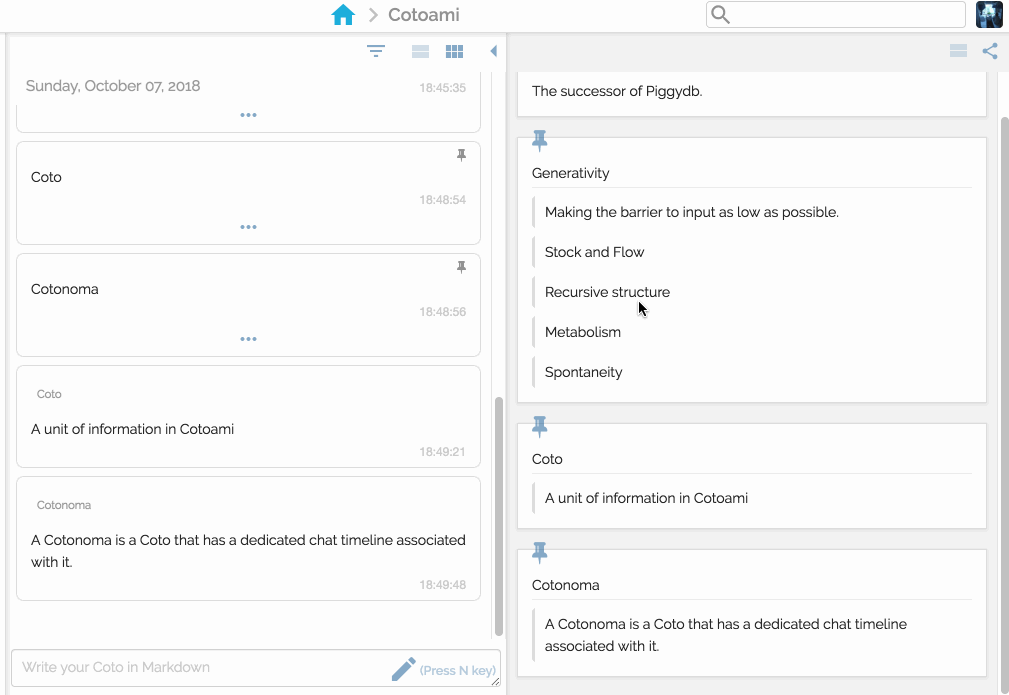Click the pin icon above pinned Cotonoma
Screen dimensions: 1009x695
(540, 553)
